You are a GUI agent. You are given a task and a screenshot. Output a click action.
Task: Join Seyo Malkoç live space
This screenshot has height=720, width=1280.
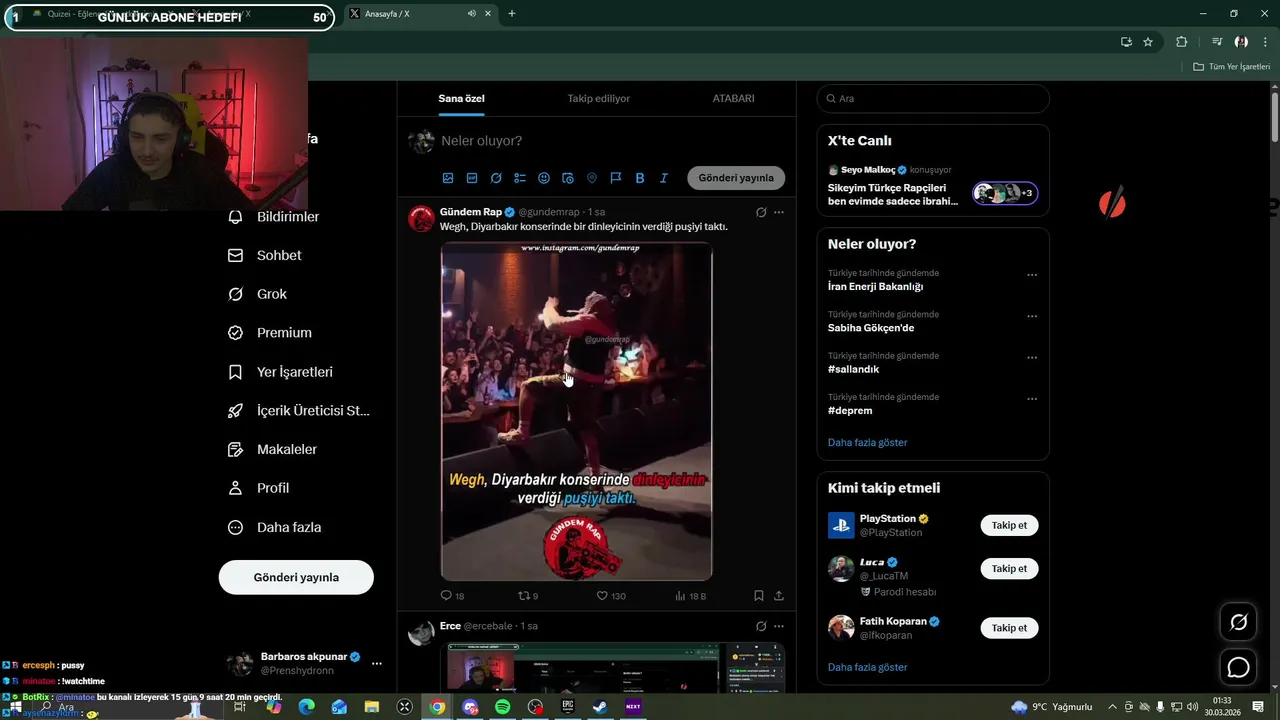(933, 187)
